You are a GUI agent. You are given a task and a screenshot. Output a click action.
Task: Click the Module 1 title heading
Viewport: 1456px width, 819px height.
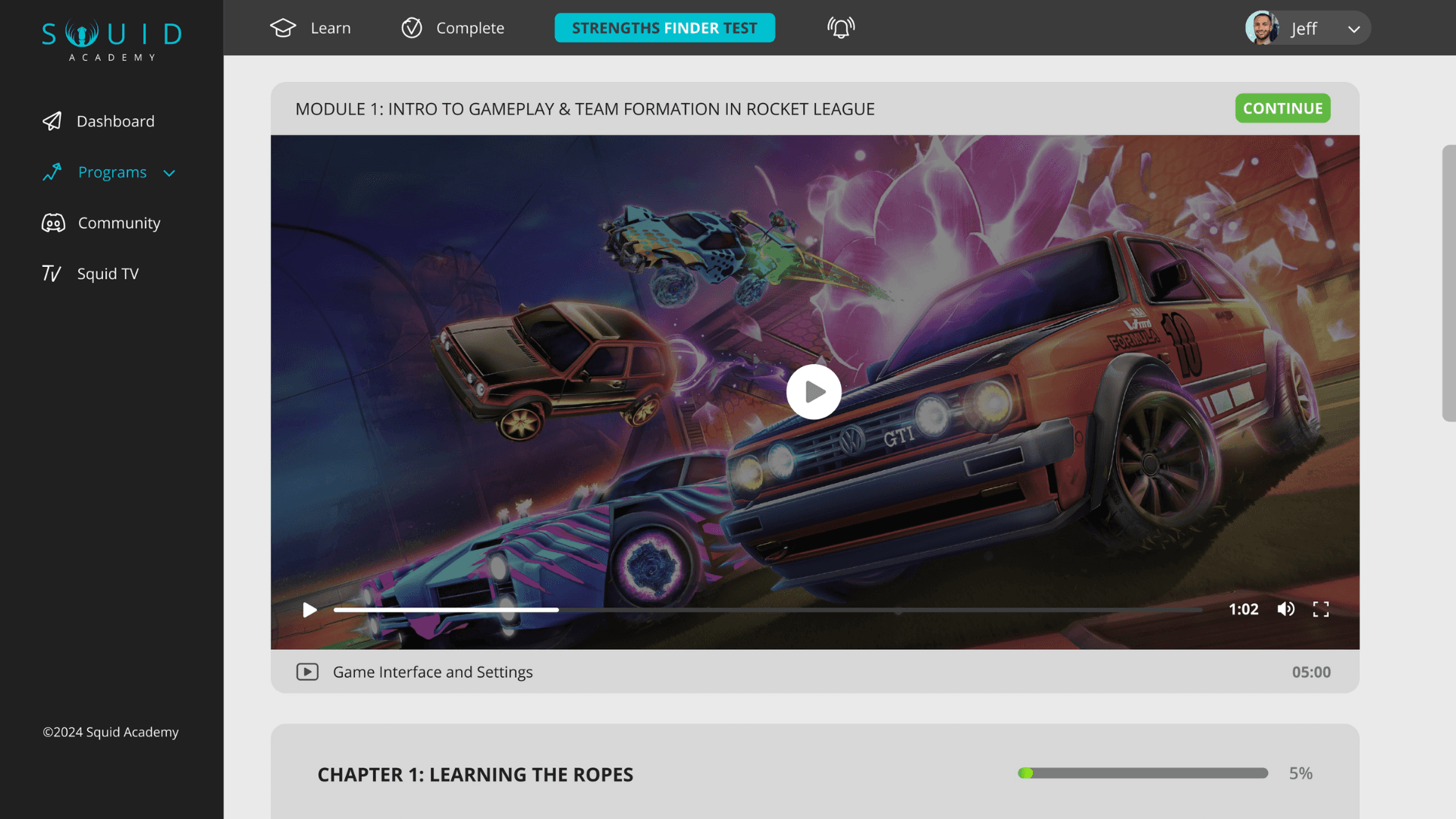pyautogui.click(x=585, y=109)
